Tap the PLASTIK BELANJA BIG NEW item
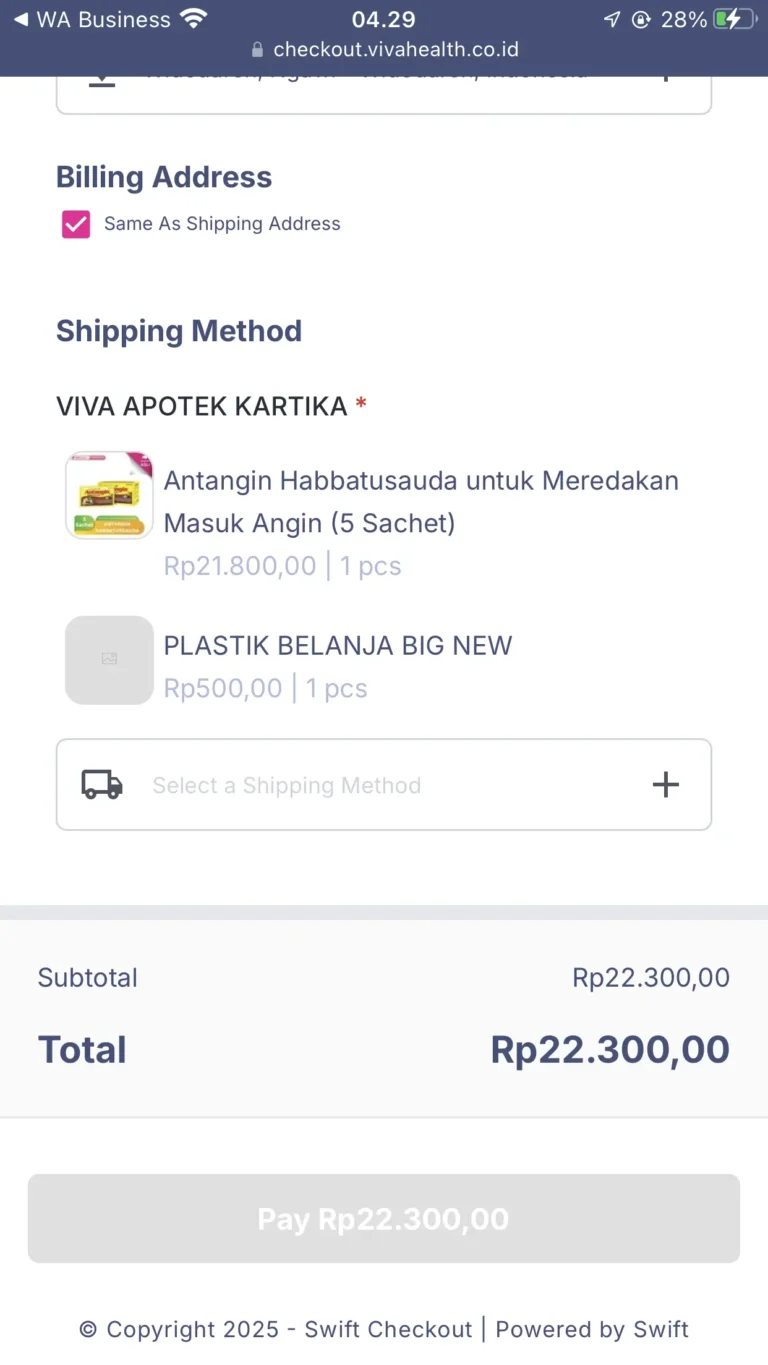This screenshot has height=1365, width=768. [x=338, y=645]
